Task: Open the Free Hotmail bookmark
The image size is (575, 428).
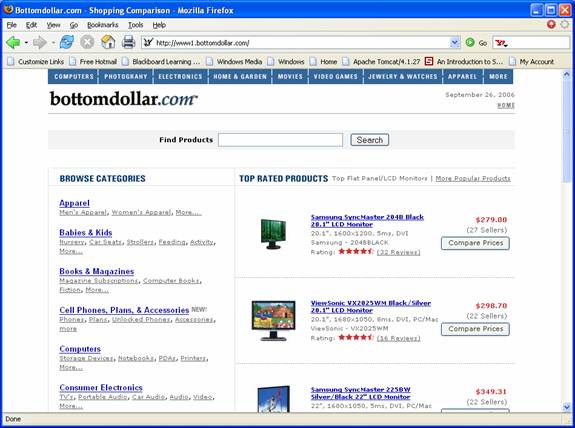Action: 93,62
